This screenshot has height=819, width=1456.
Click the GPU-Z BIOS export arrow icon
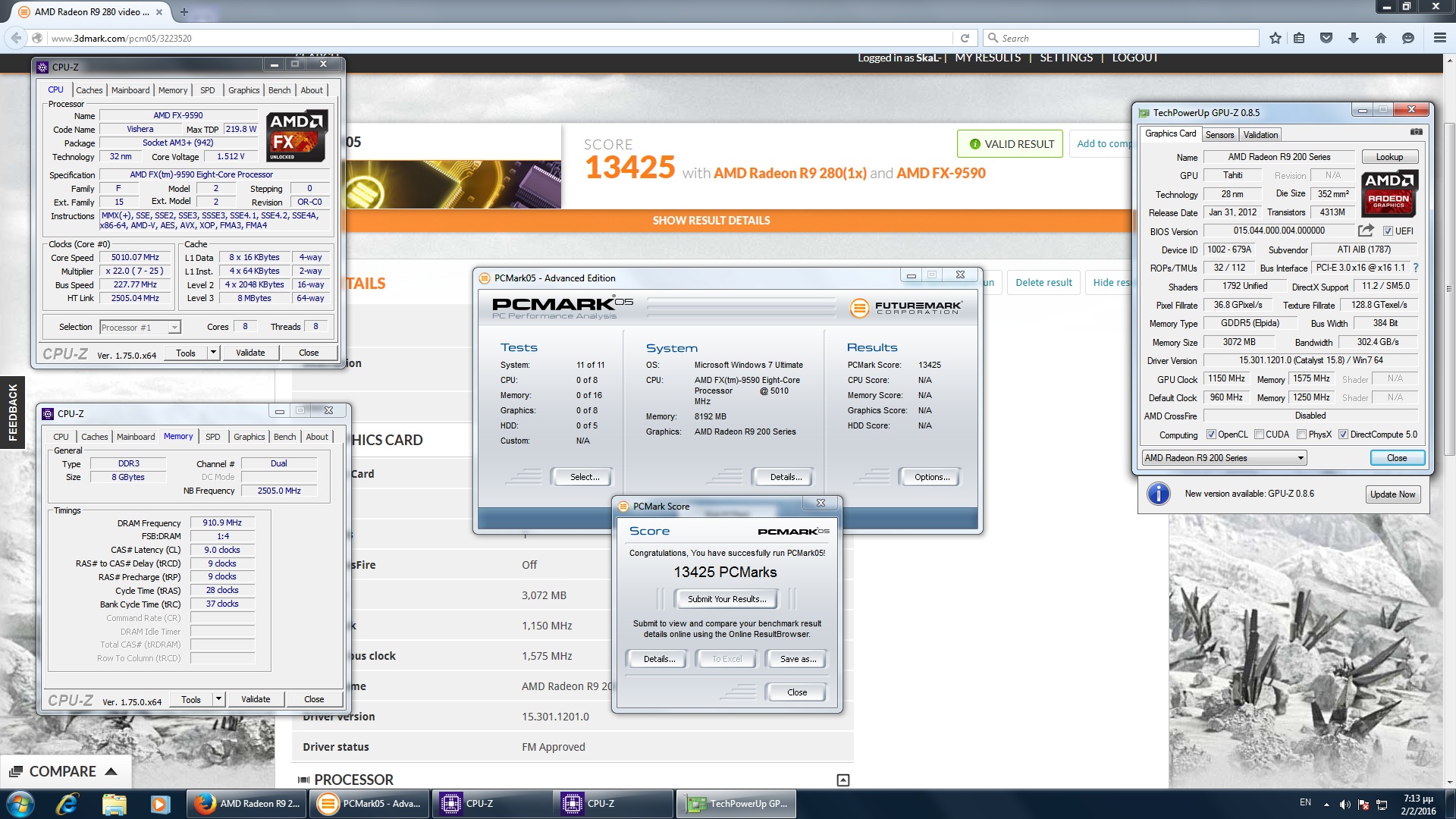[1366, 231]
